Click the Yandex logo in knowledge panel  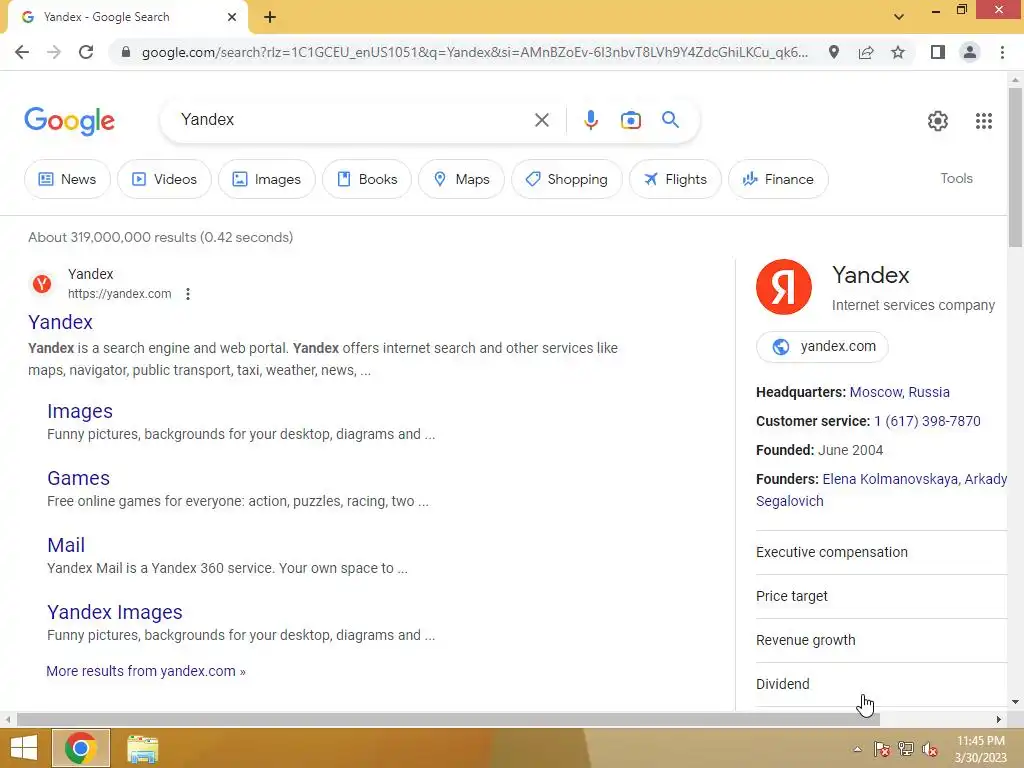pyautogui.click(x=784, y=287)
